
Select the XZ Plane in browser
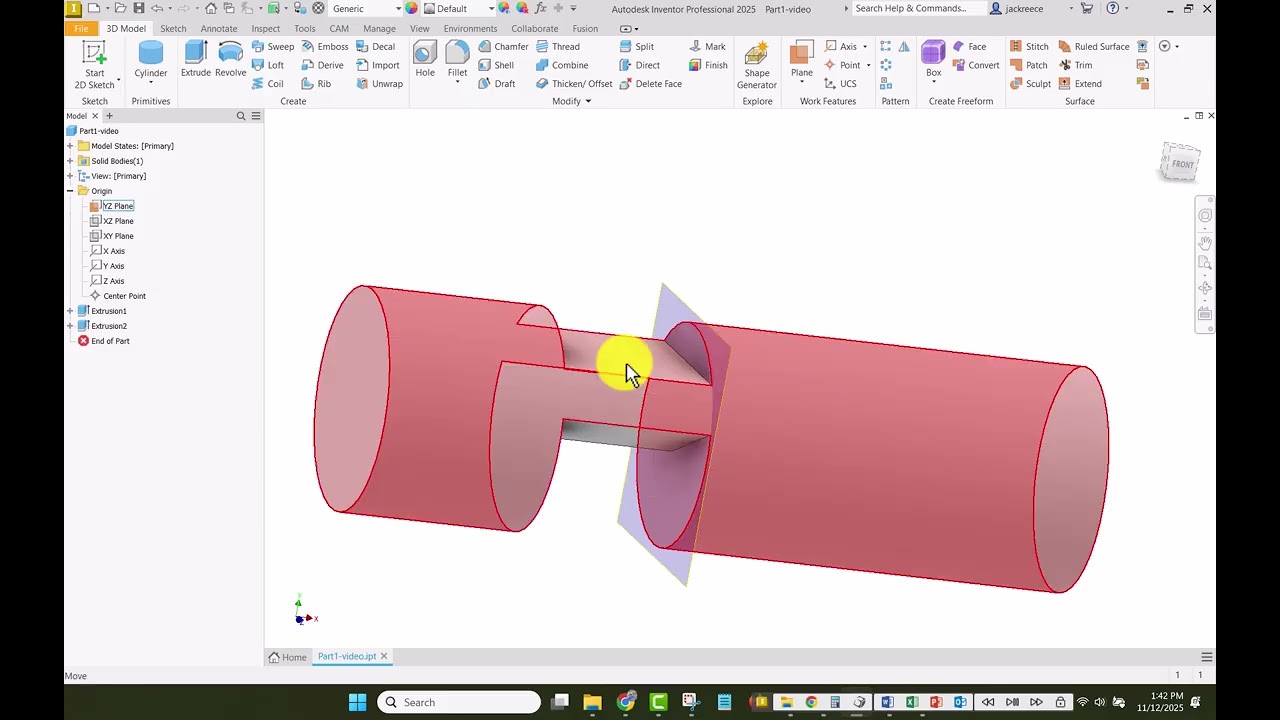(118, 221)
